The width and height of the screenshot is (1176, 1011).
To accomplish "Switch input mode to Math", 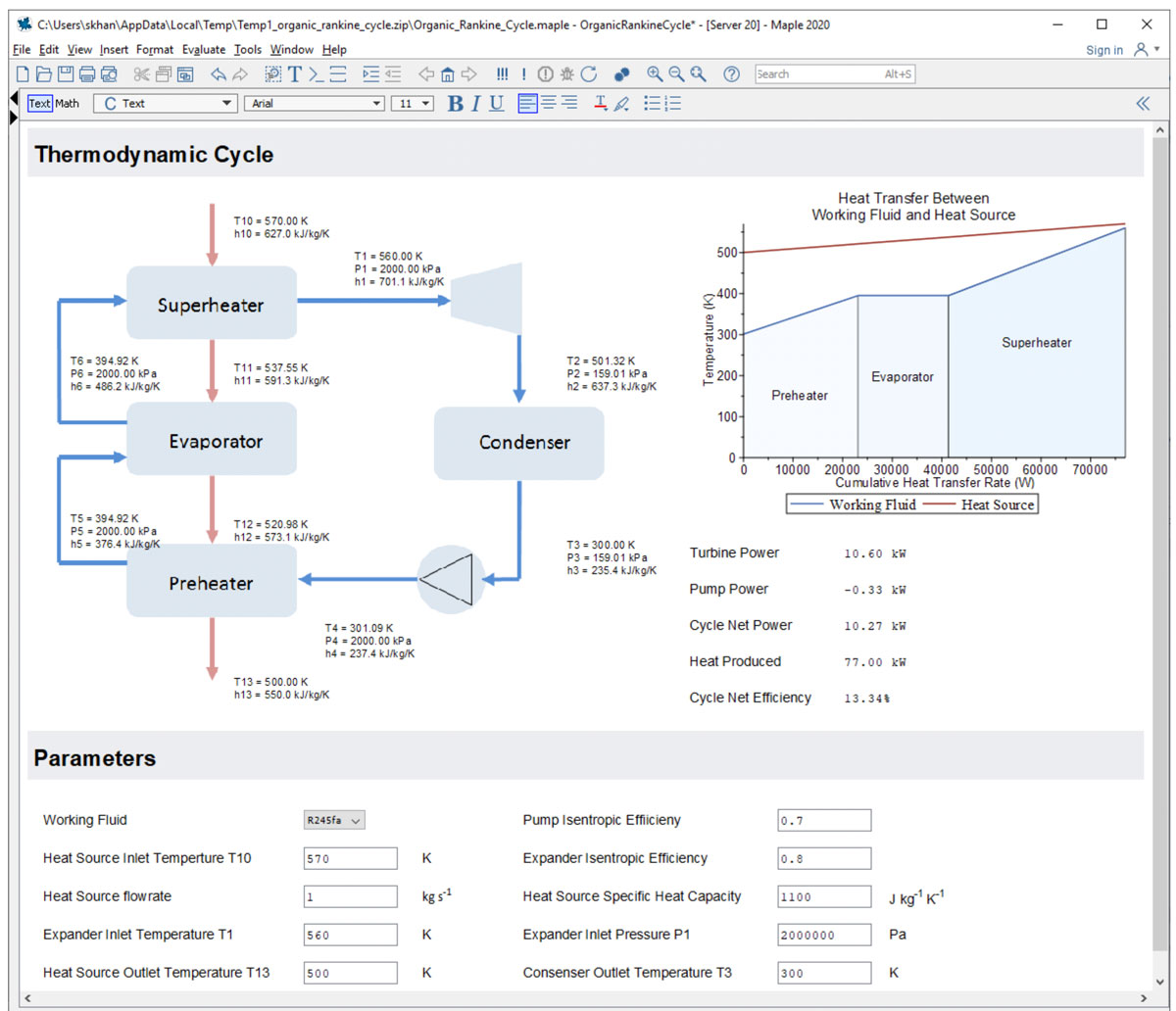I will [68, 103].
